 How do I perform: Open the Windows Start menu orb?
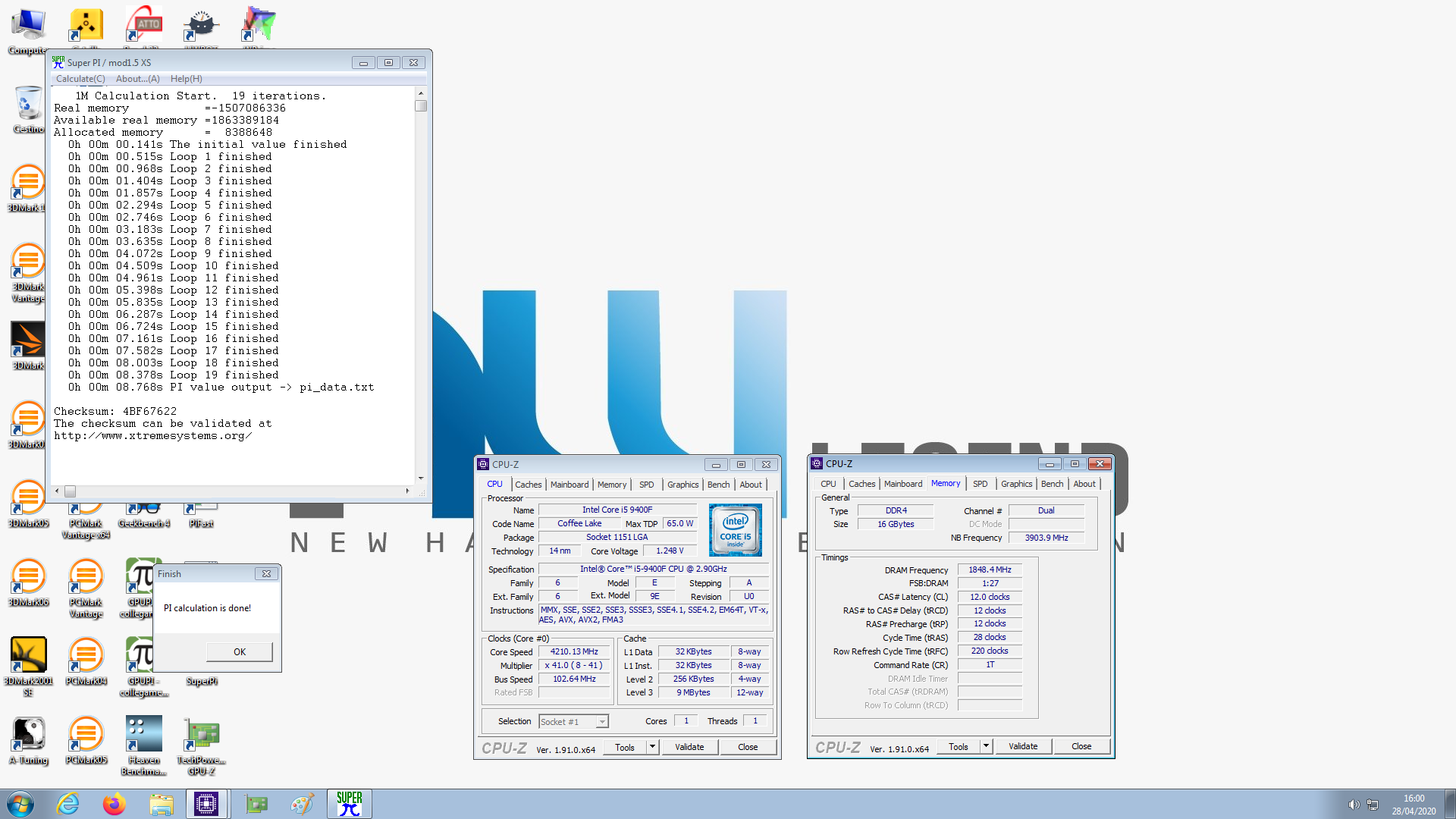point(20,804)
